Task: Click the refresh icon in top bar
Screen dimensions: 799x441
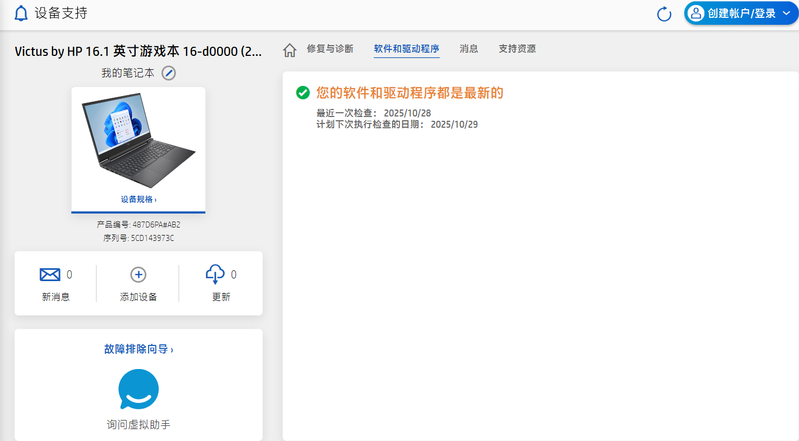Action: pos(664,14)
